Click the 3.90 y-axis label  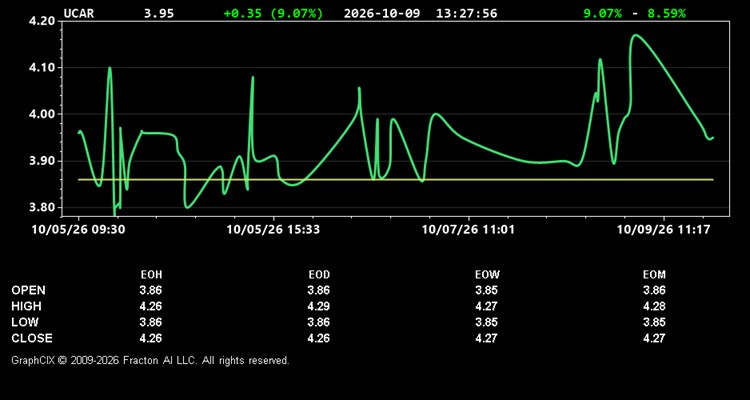pos(43,161)
